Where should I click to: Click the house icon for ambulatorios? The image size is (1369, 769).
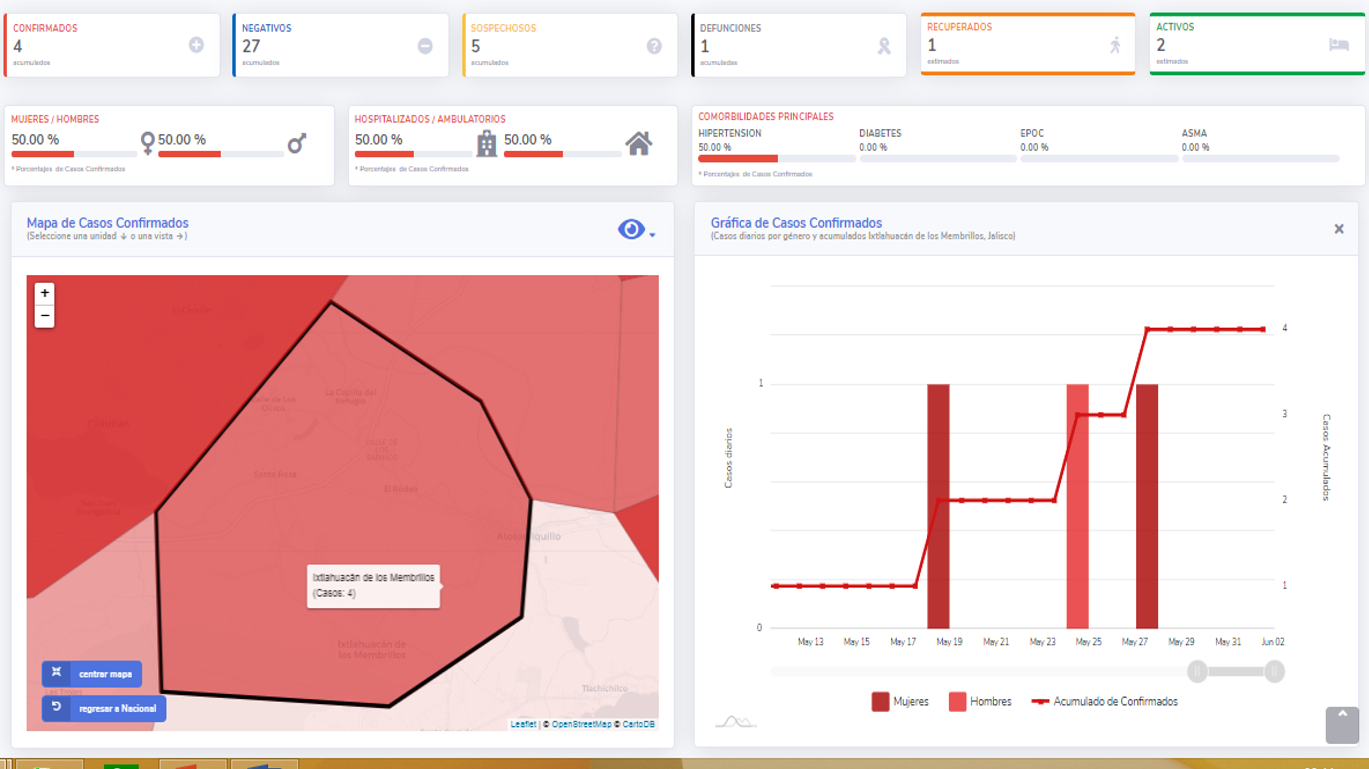[639, 144]
